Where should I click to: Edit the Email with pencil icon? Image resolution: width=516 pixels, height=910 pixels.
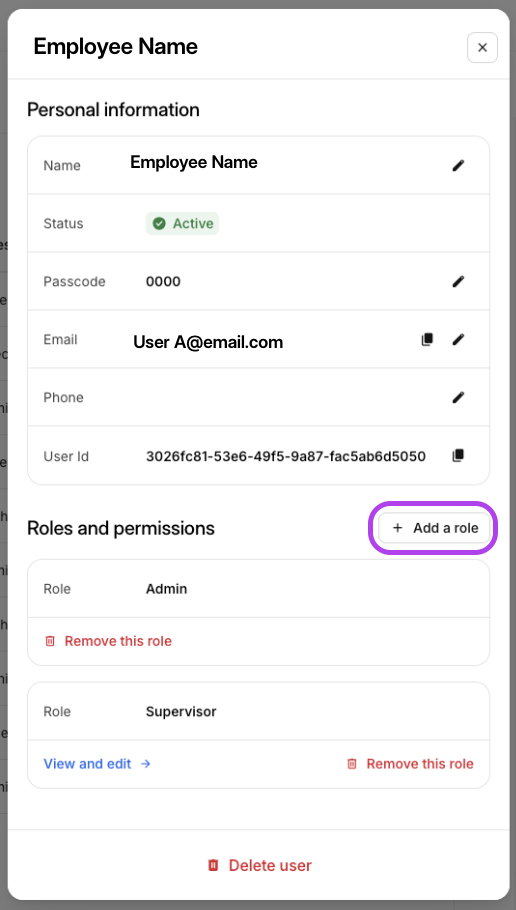point(458,340)
